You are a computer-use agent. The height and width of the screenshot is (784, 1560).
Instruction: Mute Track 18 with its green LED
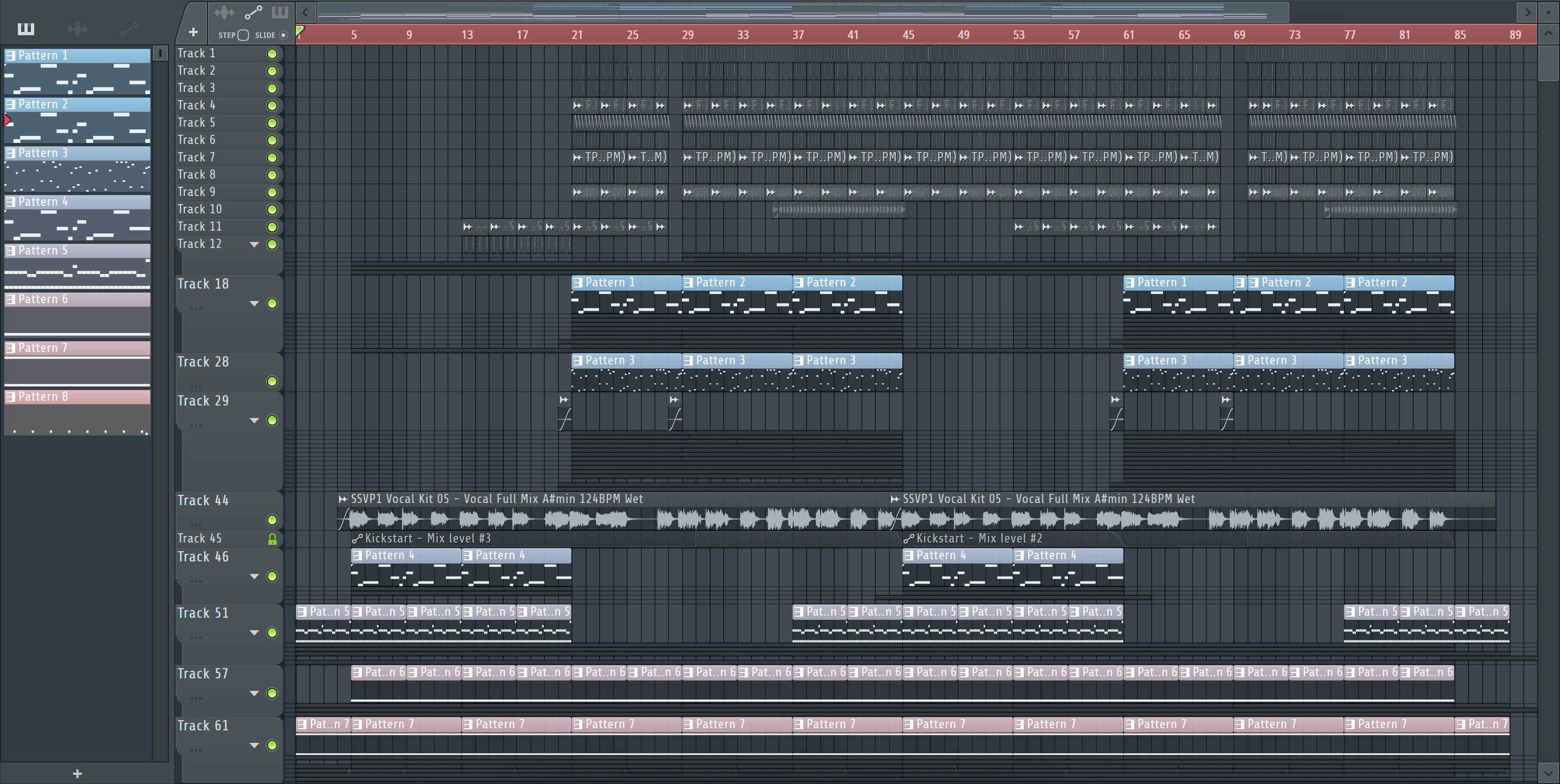[272, 303]
